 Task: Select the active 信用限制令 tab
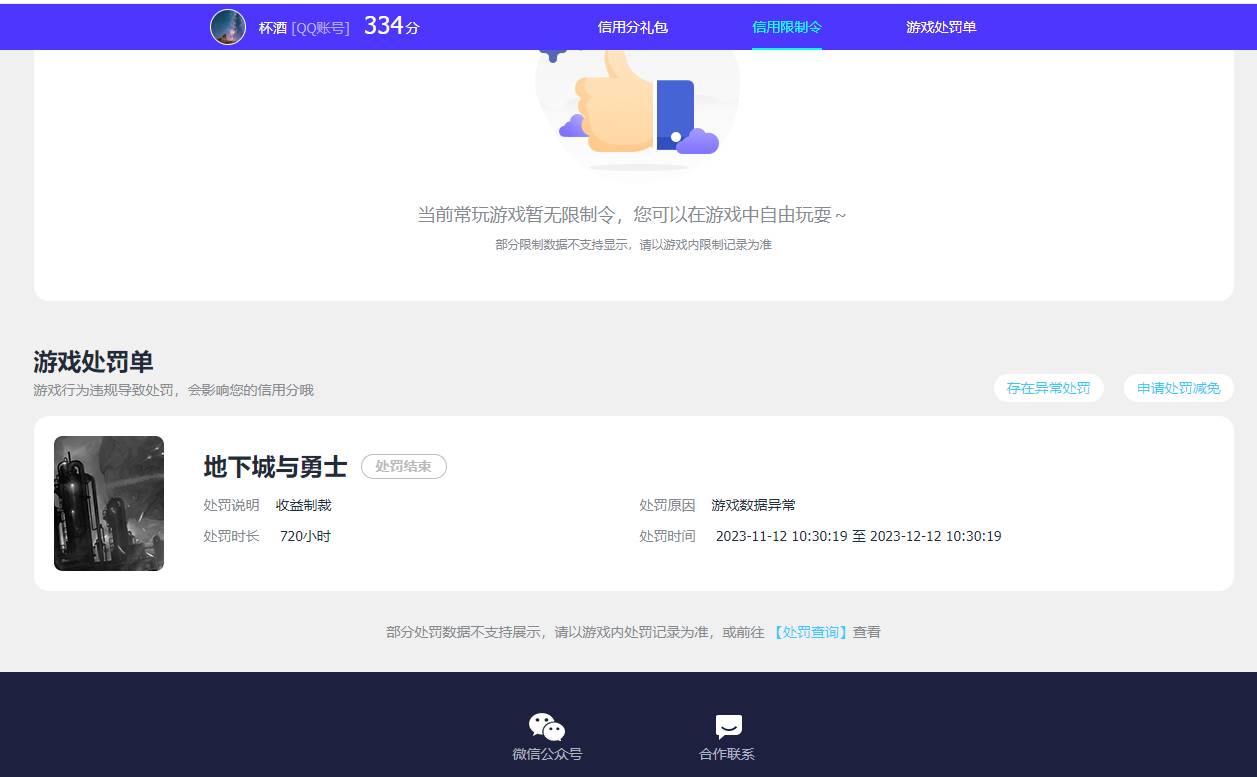point(786,27)
